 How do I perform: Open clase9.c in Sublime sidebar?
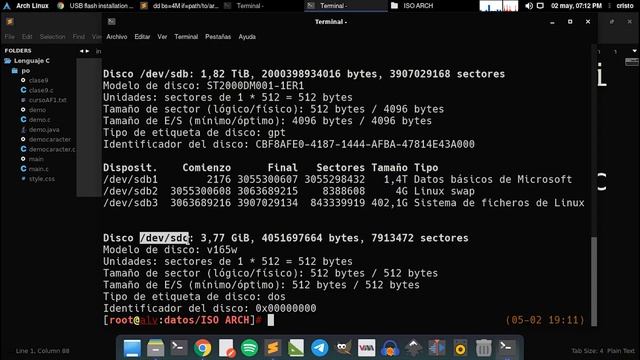[41, 90]
